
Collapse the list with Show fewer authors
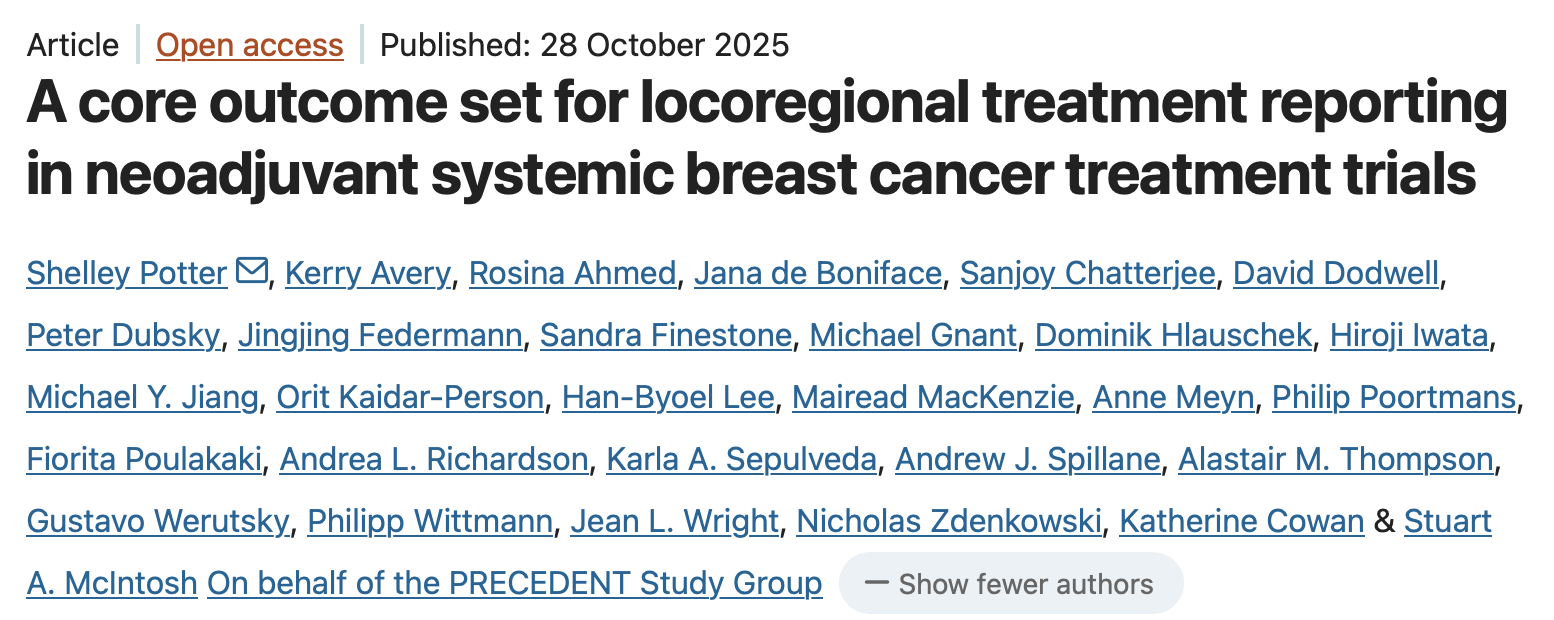pyautogui.click(x=1011, y=584)
